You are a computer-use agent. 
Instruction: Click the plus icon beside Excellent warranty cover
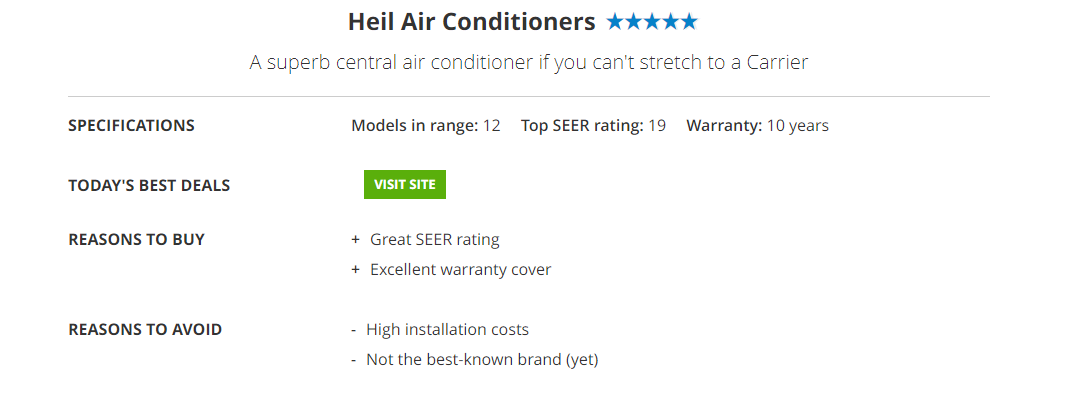[x=355, y=270]
